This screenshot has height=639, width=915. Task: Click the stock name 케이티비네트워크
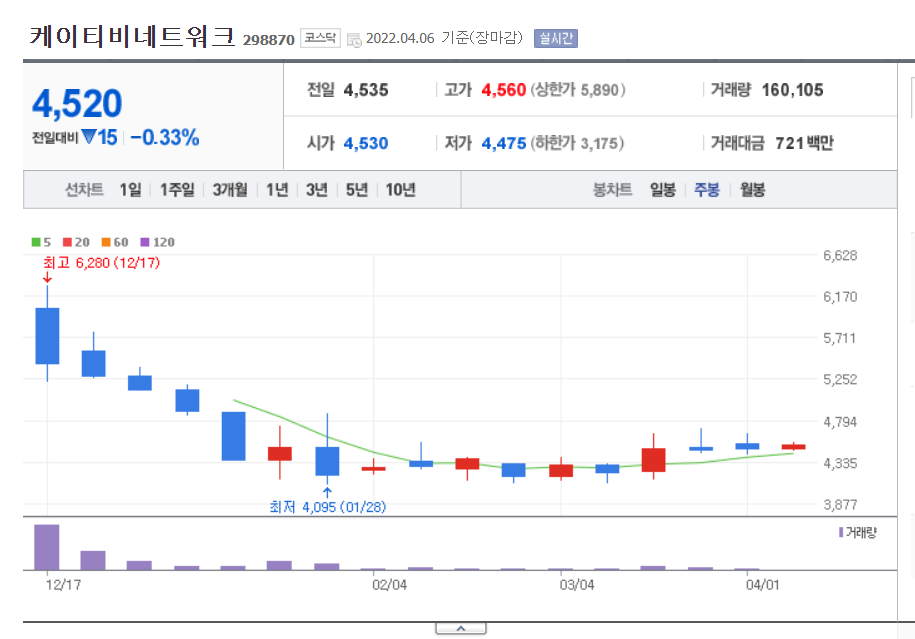132,37
